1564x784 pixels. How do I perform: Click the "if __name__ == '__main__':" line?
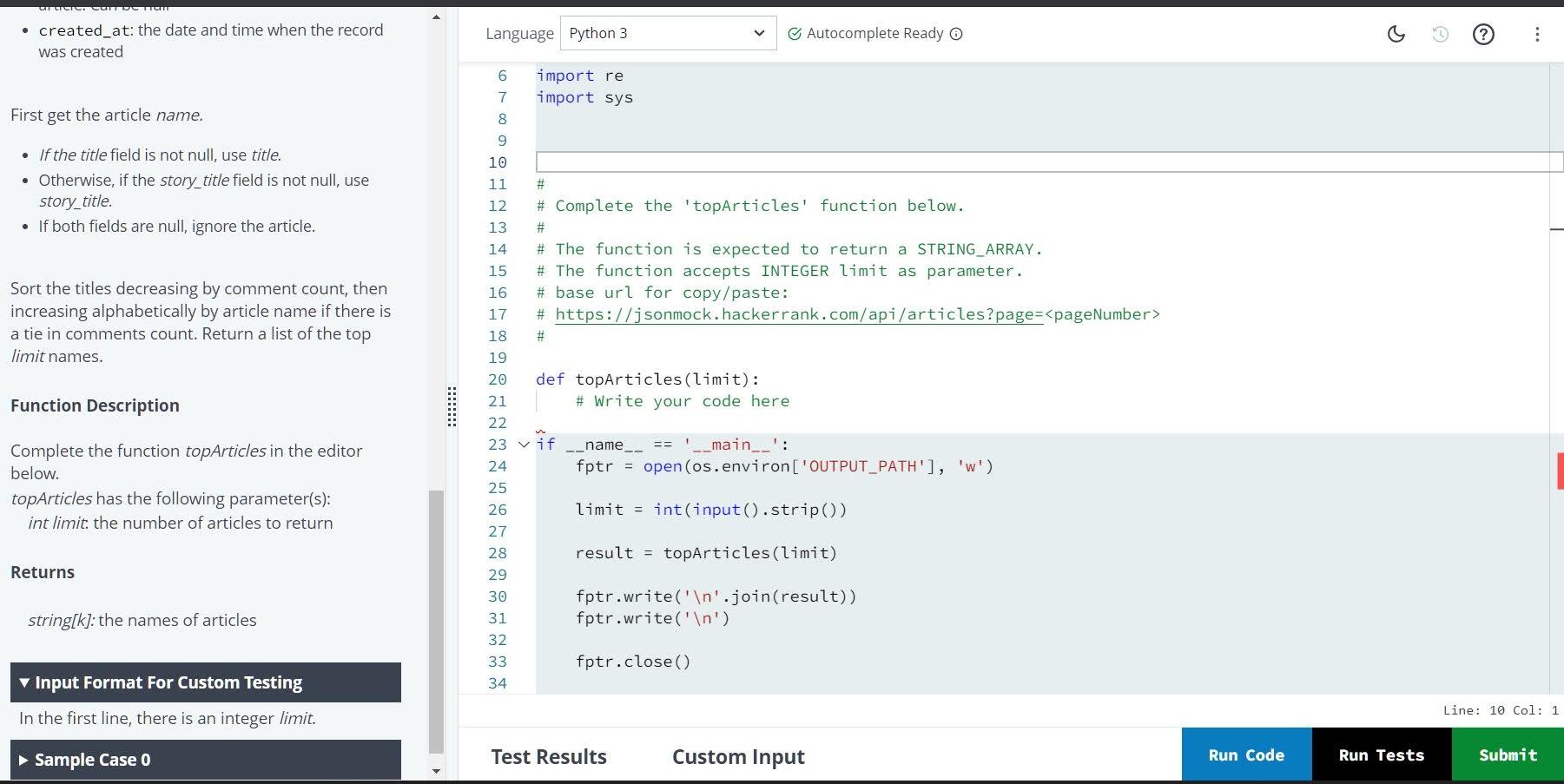663,445
